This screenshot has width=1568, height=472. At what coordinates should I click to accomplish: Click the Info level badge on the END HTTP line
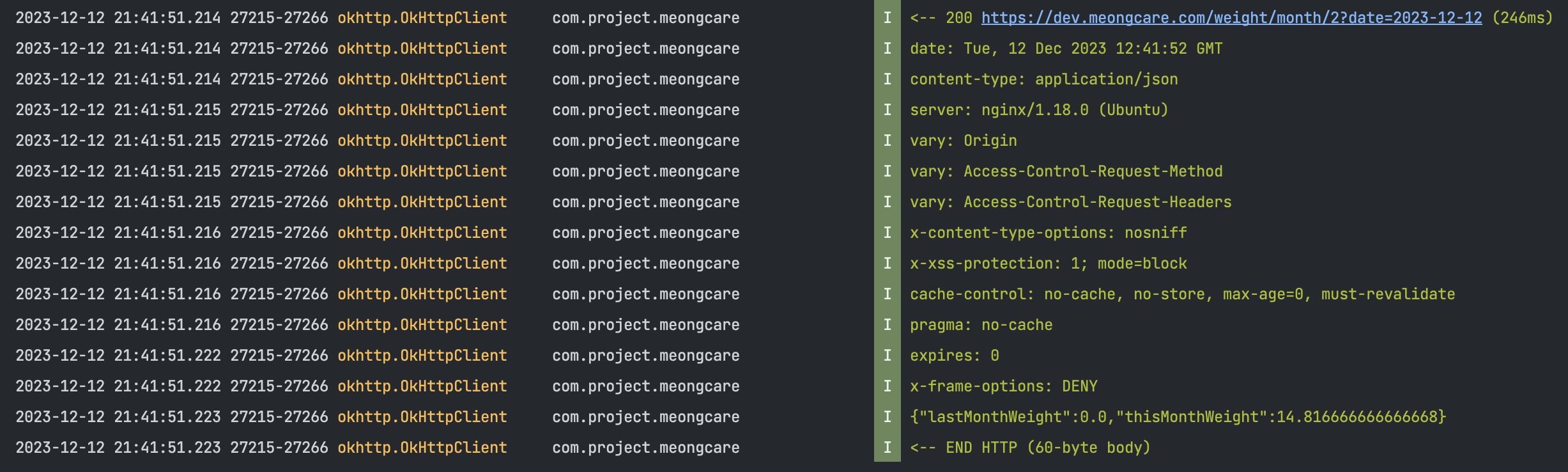tap(887, 448)
